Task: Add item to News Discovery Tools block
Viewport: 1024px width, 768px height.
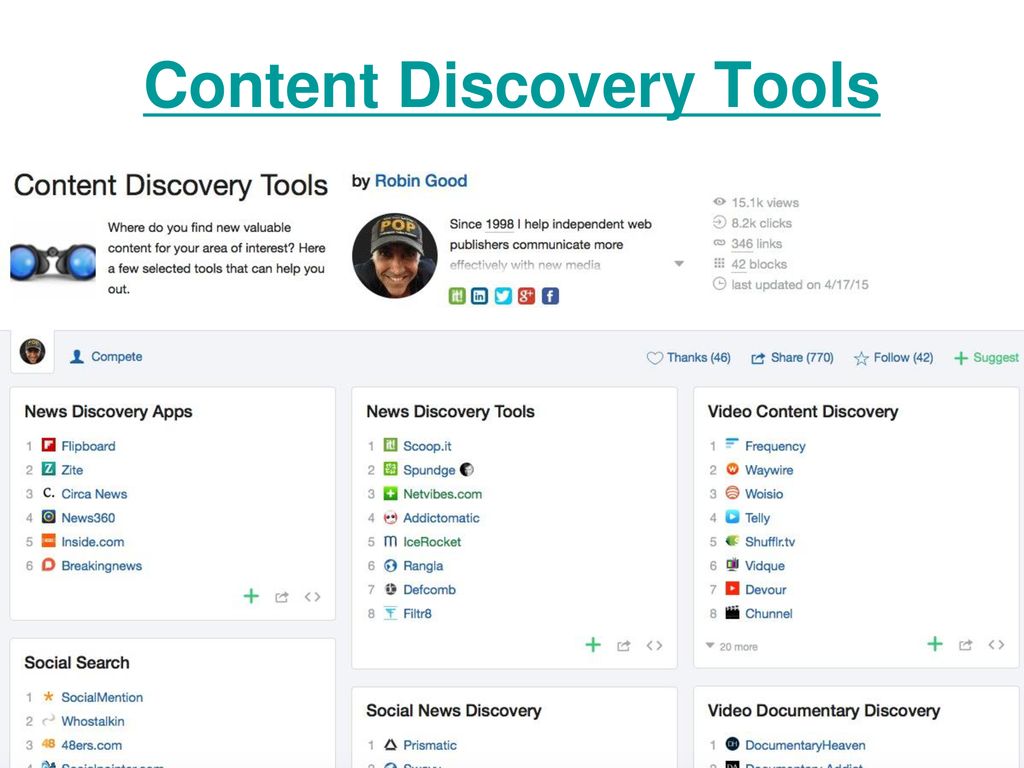Action: (x=593, y=645)
